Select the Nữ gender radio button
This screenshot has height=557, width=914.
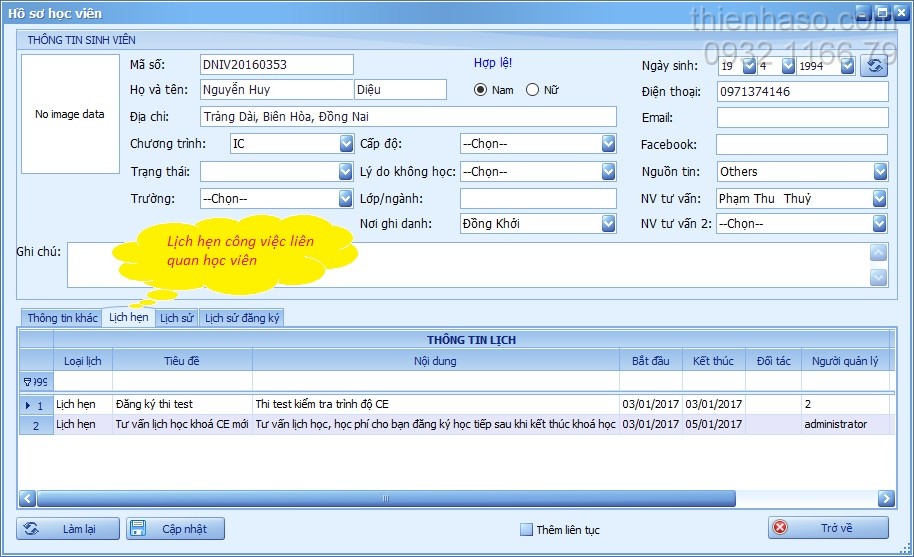point(532,90)
